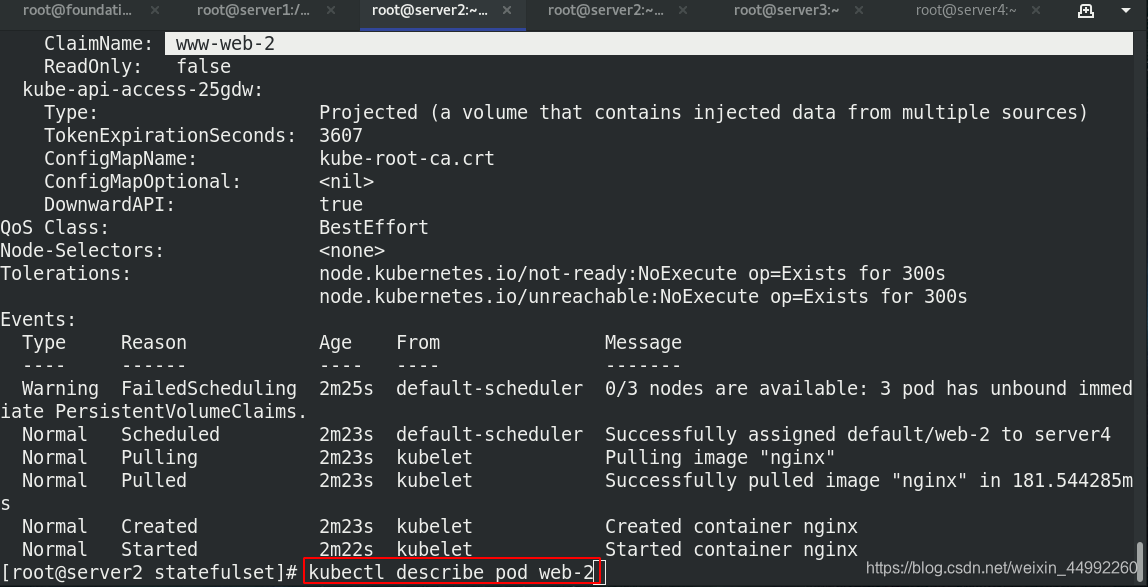The height and width of the screenshot is (587, 1148).
Task: Close the inactive second root@server2 tab
Action: point(683,10)
